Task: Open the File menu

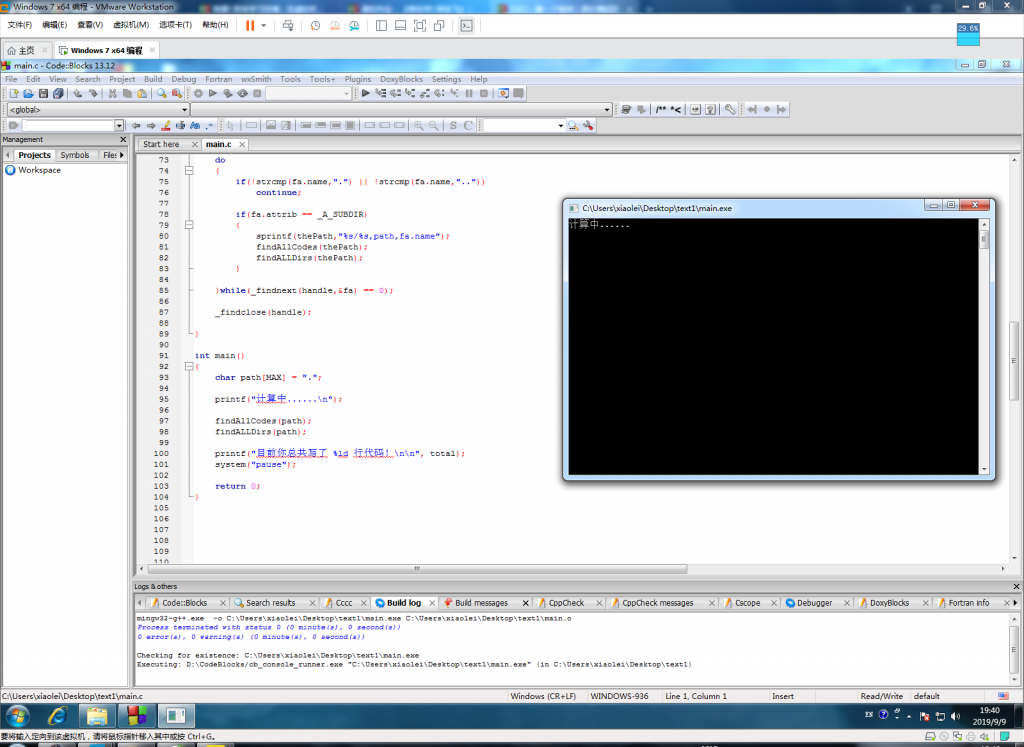Action: pyautogui.click(x=12, y=79)
